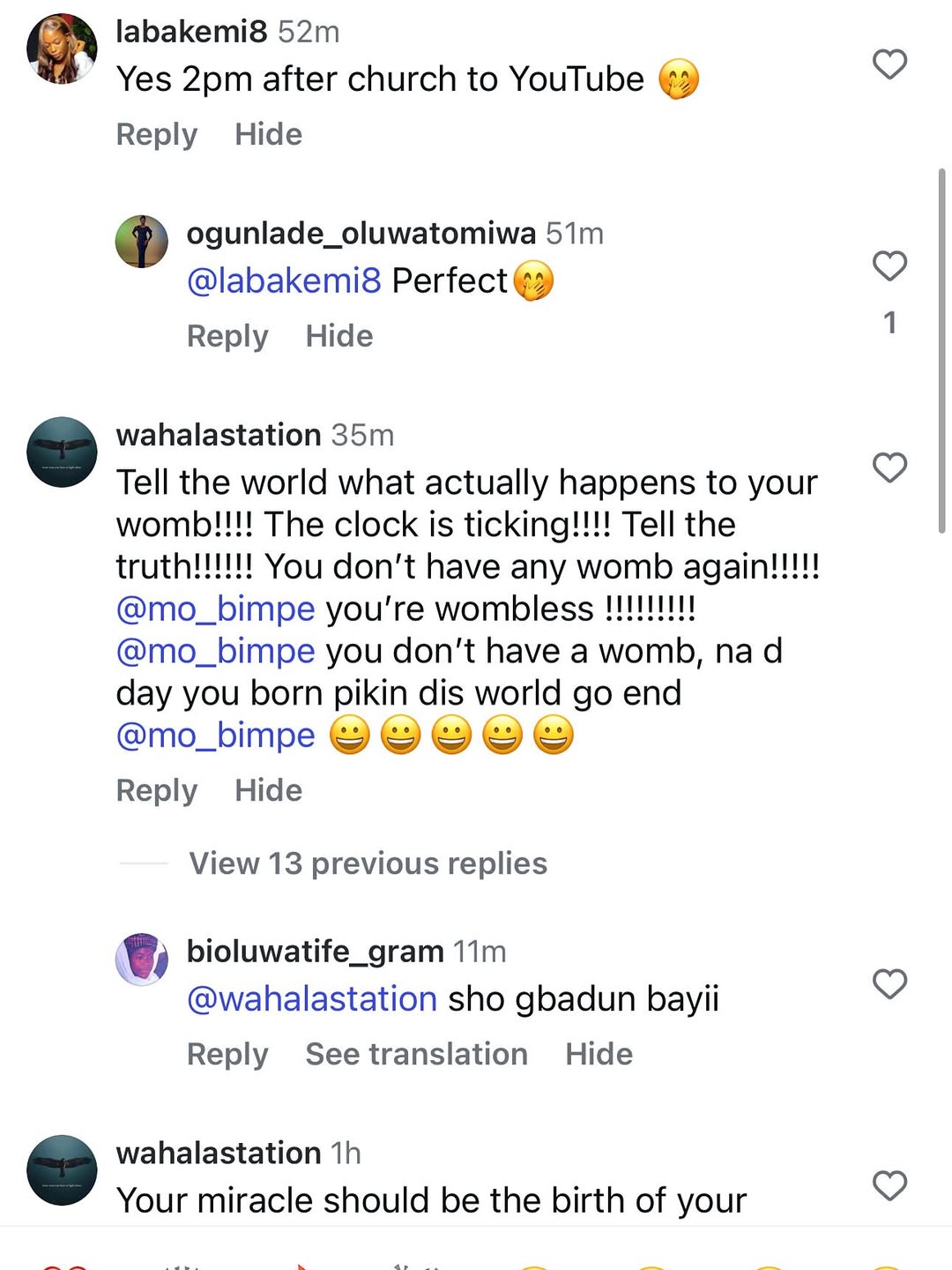Image resolution: width=952 pixels, height=1270 pixels.
Task: Hide wahalastation's 35m comment
Action: pos(268,790)
